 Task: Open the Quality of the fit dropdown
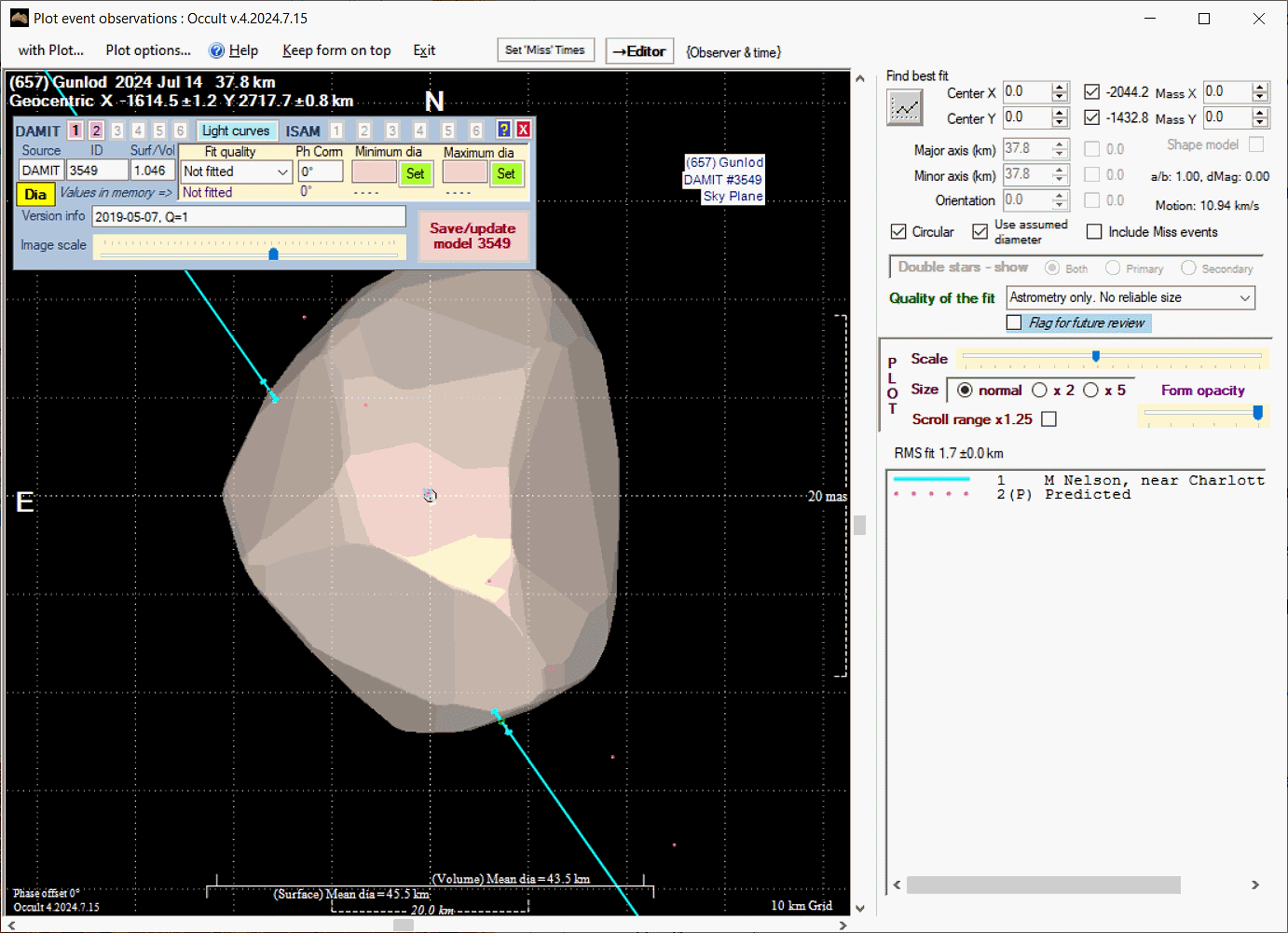(1244, 297)
